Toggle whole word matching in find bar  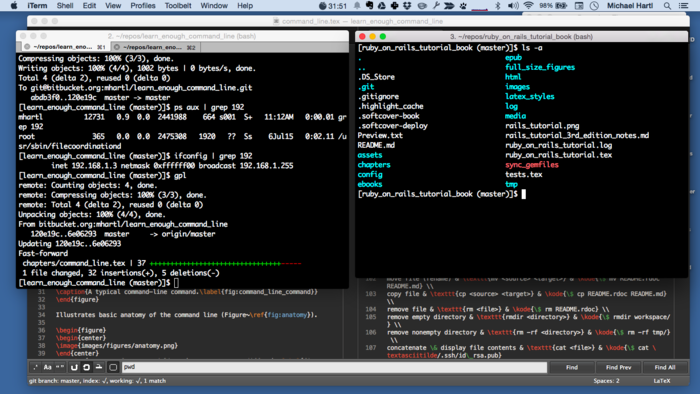point(60,367)
